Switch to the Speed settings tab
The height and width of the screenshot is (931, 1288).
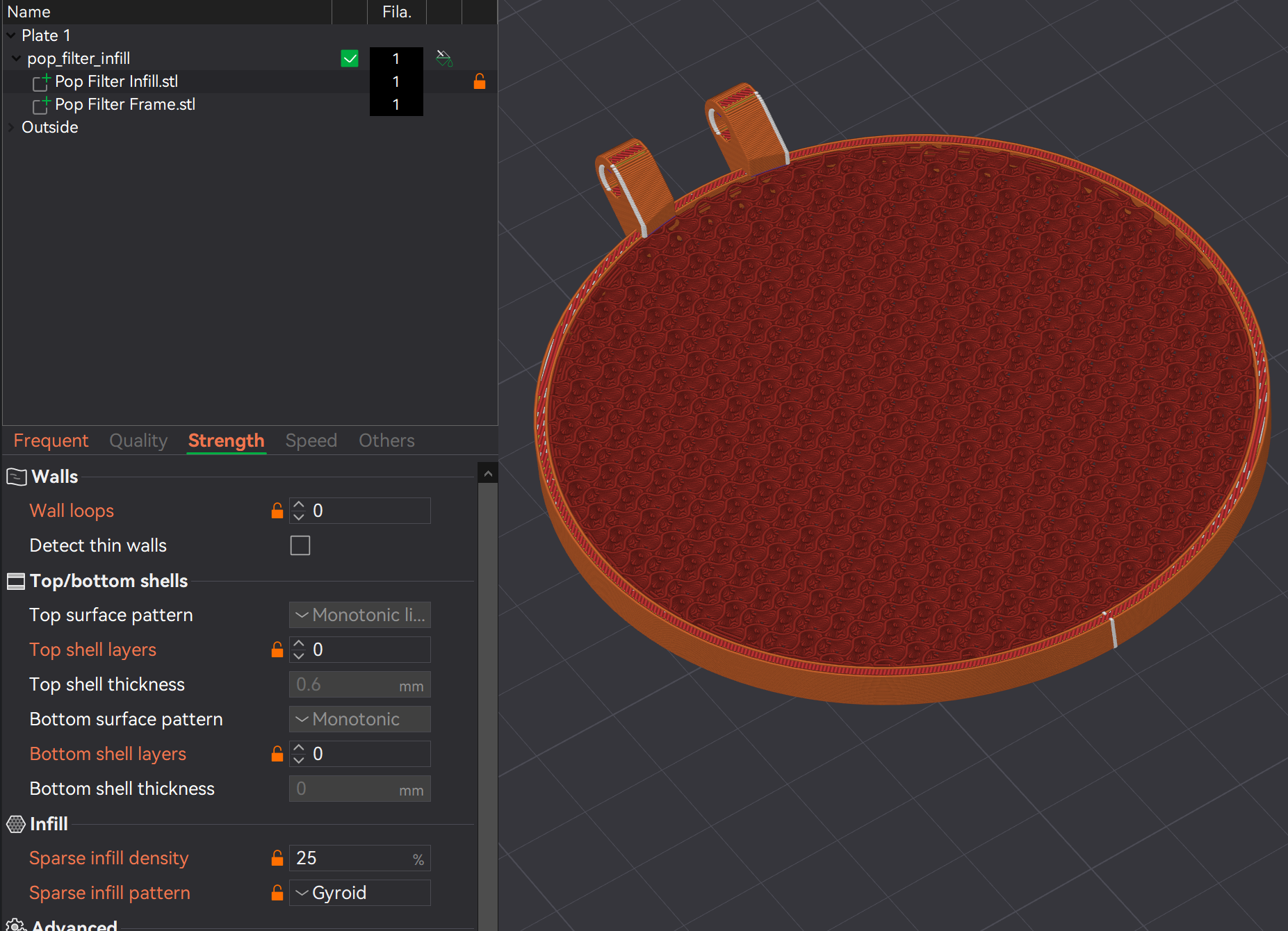[x=311, y=440]
